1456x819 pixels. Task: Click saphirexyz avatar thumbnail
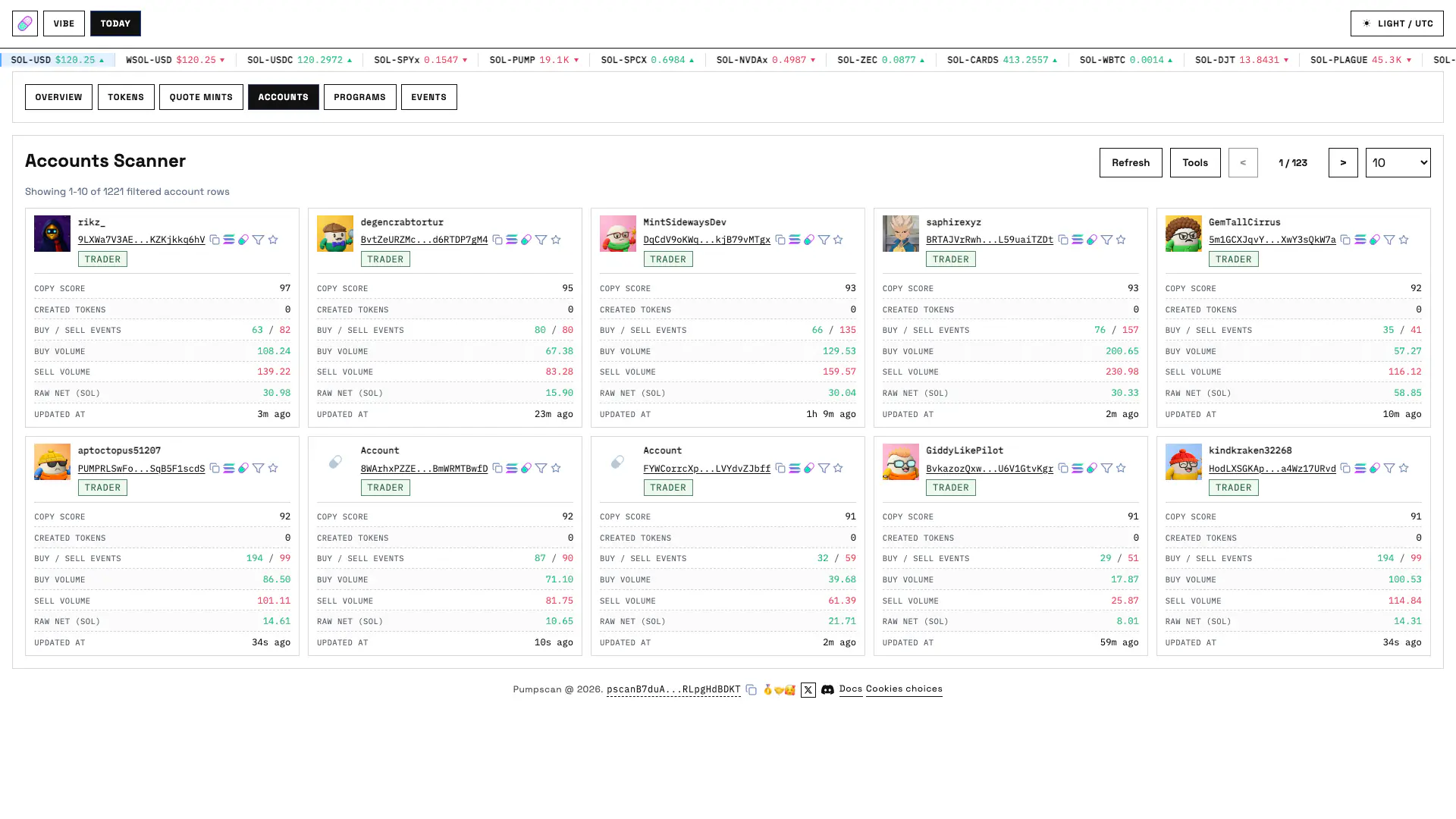[901, 234]
